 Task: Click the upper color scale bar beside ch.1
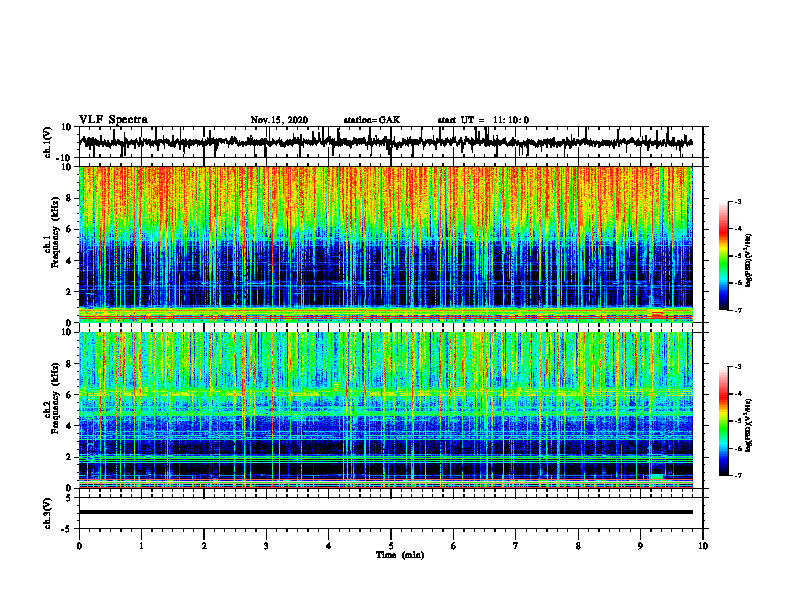[x=723, y=256]
